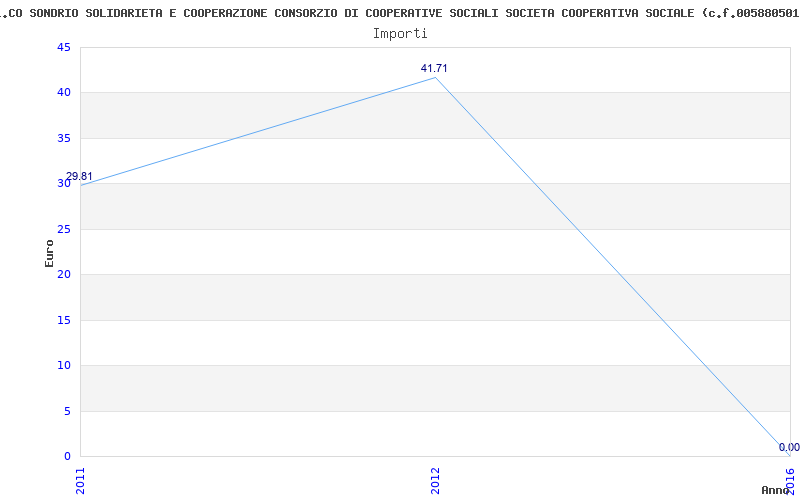Screen dimensions: 800x500
Task: Click the Euro y-axis title
Action: click(x=49, y=253)
